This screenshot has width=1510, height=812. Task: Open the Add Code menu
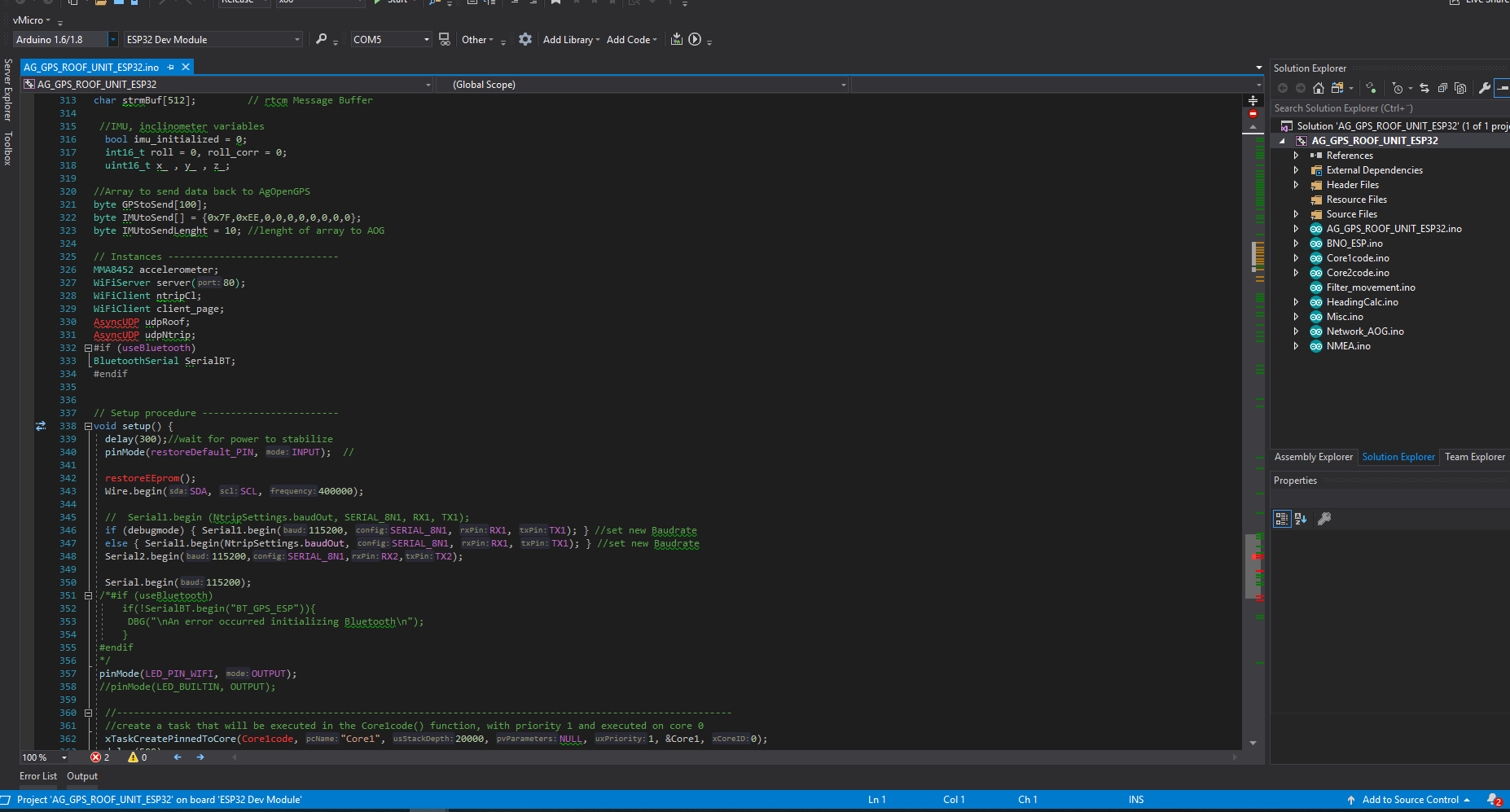coord(631,39)
